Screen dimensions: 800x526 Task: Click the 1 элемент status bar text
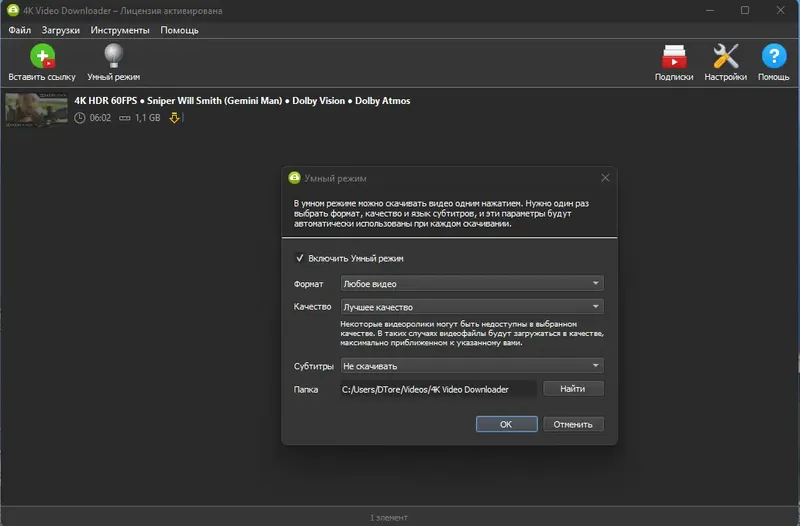(389, 517)
